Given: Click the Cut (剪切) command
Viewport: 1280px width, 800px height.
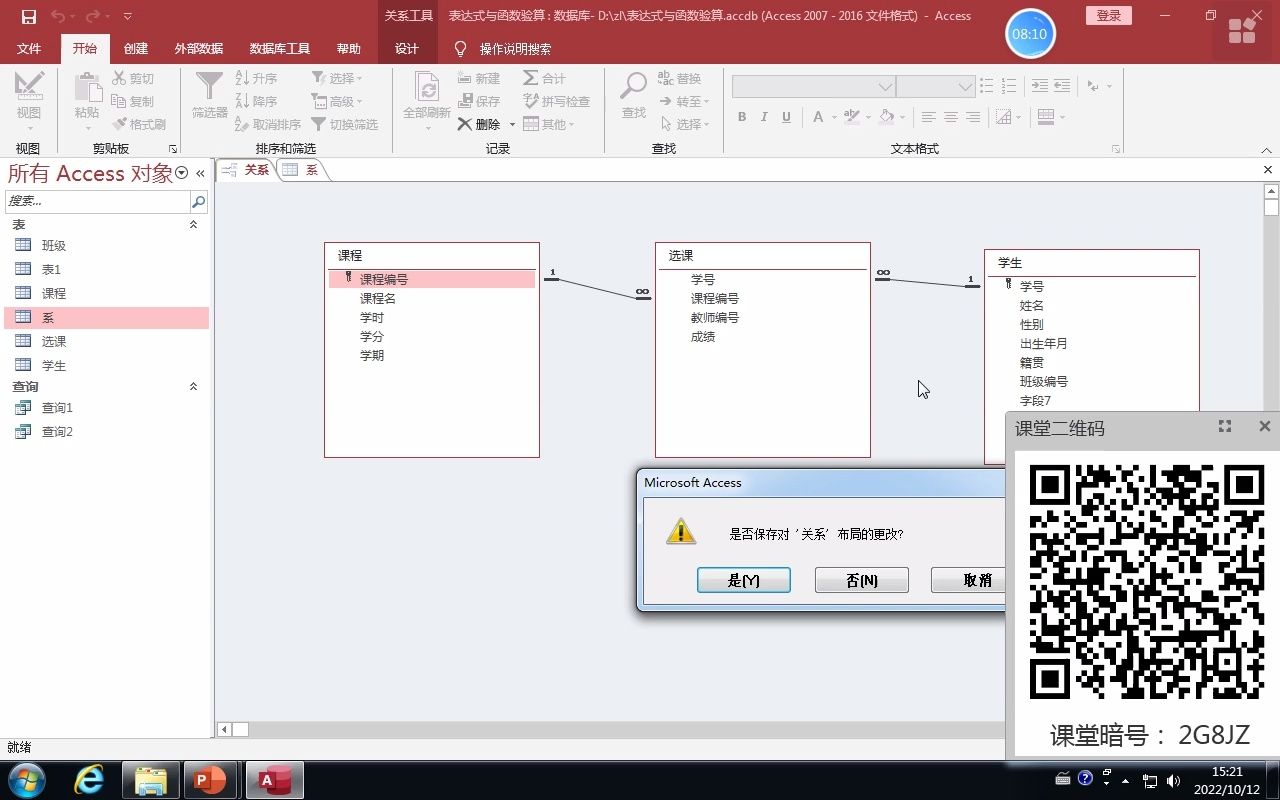Looking at the screenshot, I should (x=133, y=78).
